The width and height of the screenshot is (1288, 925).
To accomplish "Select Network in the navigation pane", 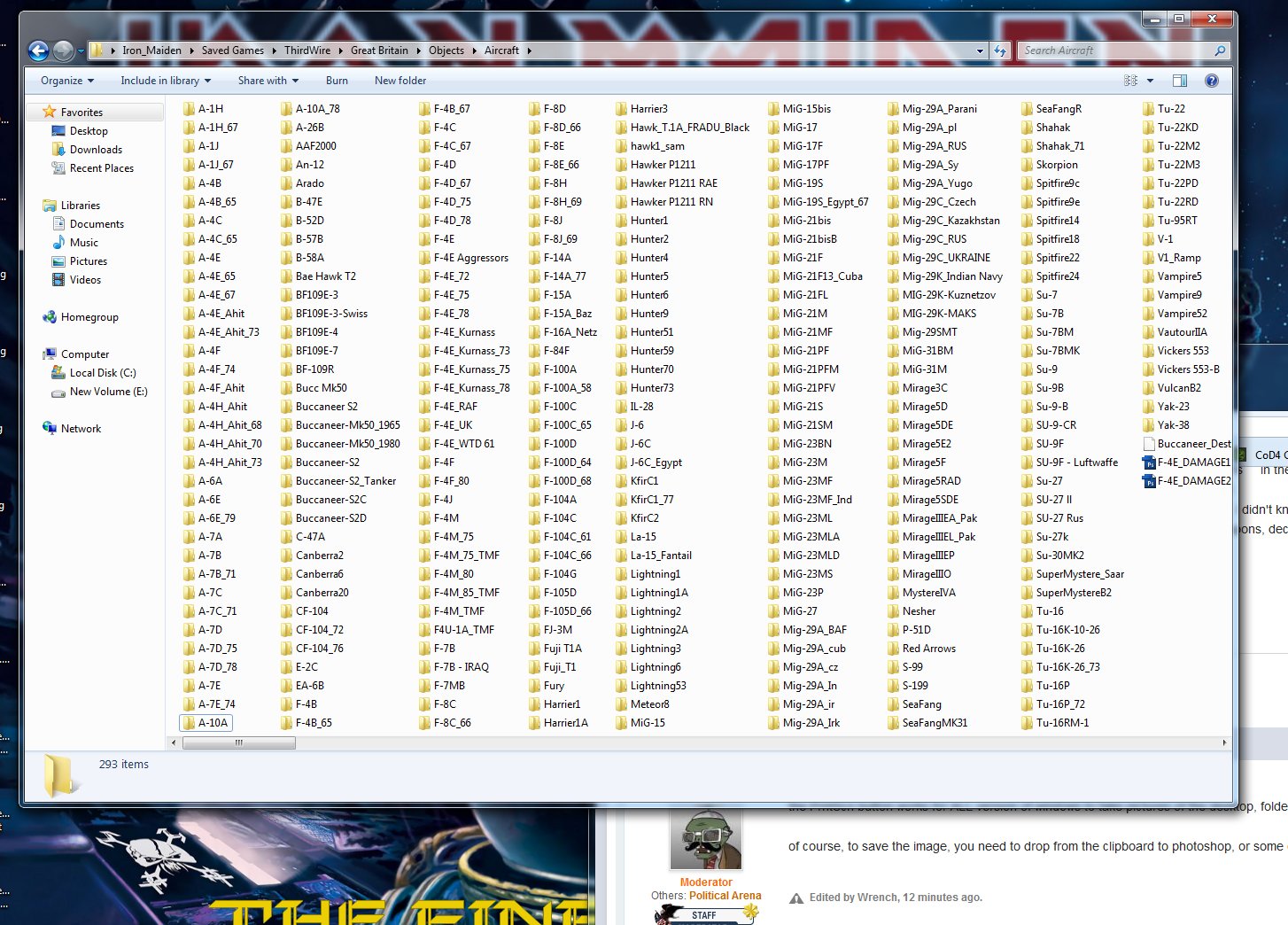I will [x=72, y=429].
